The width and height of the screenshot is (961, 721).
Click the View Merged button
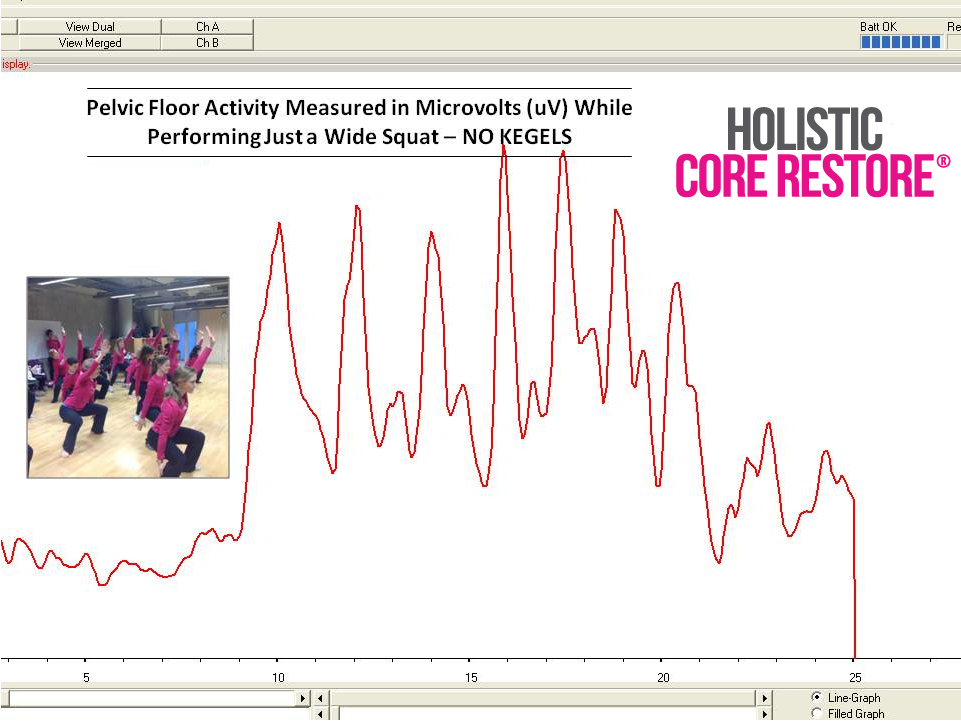pos(90,43)
